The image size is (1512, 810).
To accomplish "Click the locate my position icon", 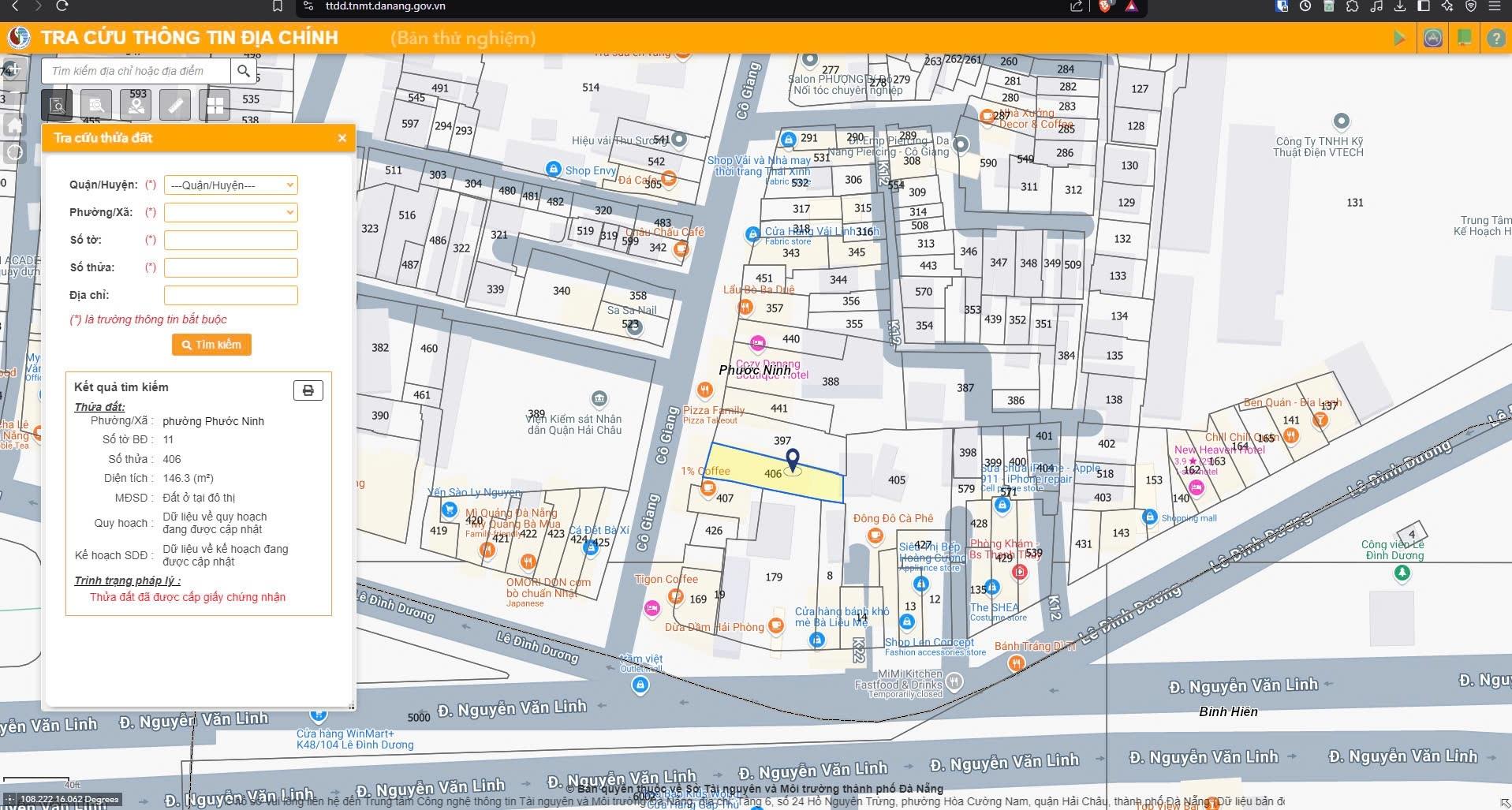I will (14, 152).
